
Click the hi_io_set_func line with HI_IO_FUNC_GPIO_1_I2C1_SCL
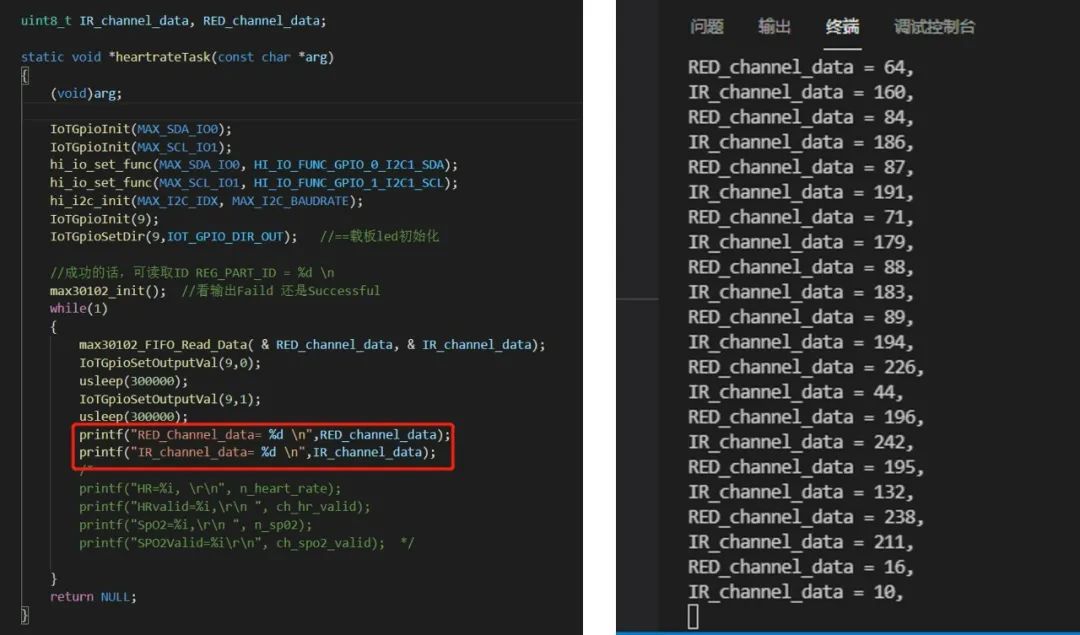coord(253,183)
